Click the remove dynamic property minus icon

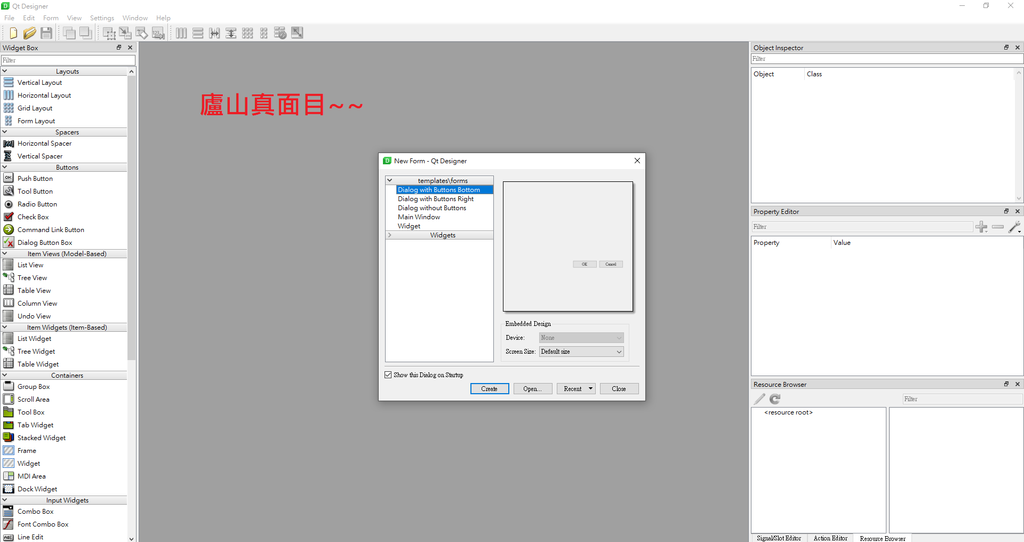click(997, 227)
